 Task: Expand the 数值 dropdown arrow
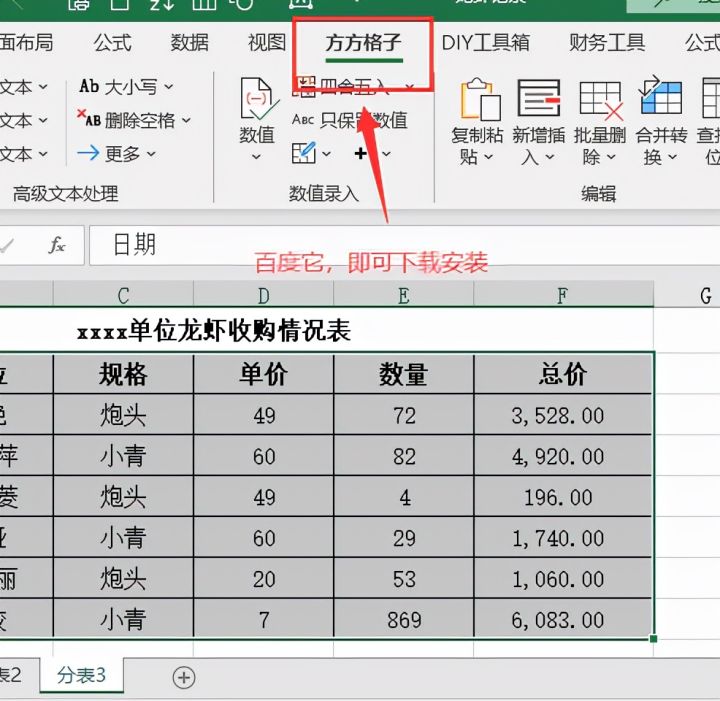coord(257,157)
